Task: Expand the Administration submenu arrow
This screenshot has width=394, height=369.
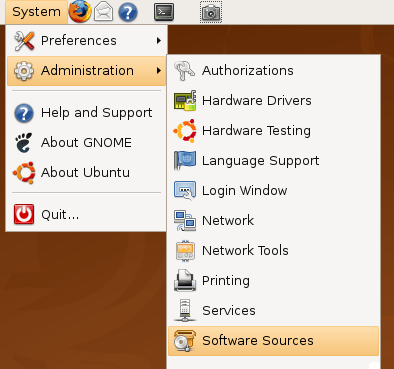Action: point(159,71)
